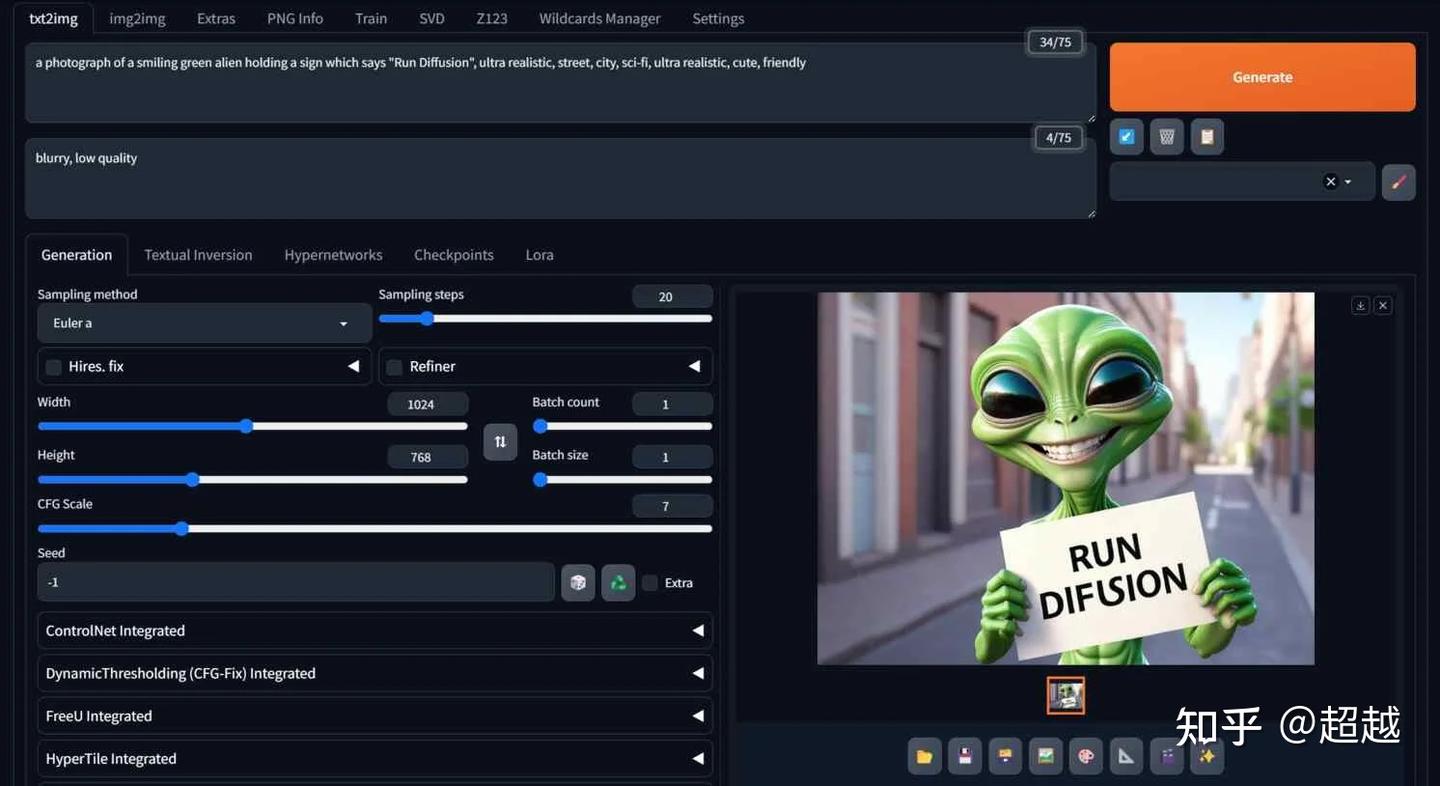Select the alien image thumbnail in the gallery
Viewport: 1440px width, 786px height.
(x=1066, y=695)
